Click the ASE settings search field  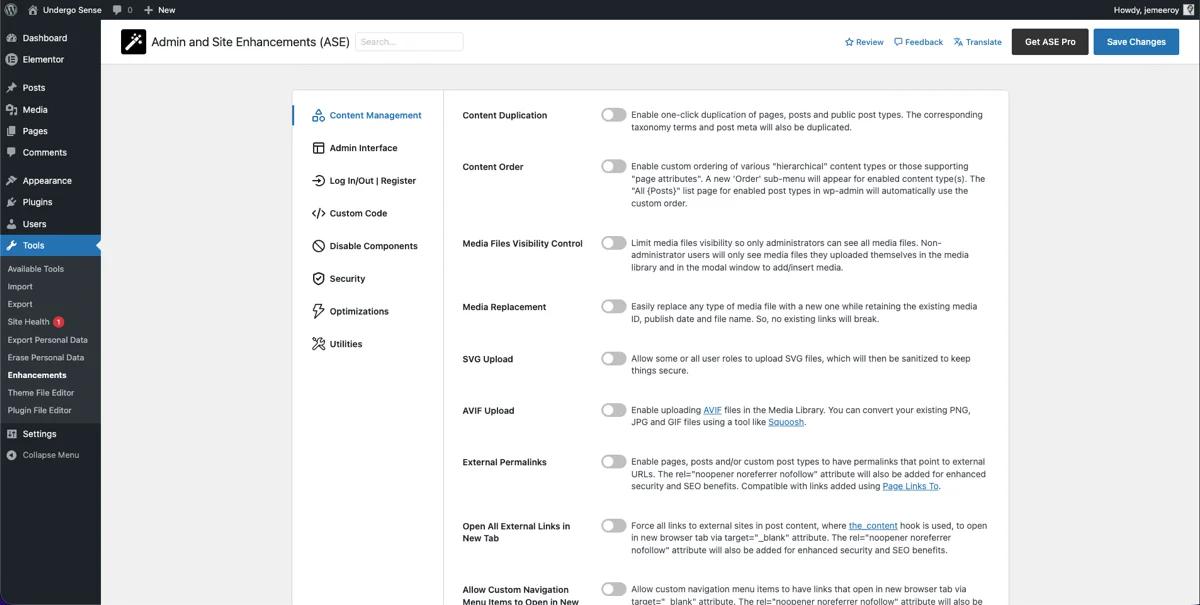click(409, 42)
